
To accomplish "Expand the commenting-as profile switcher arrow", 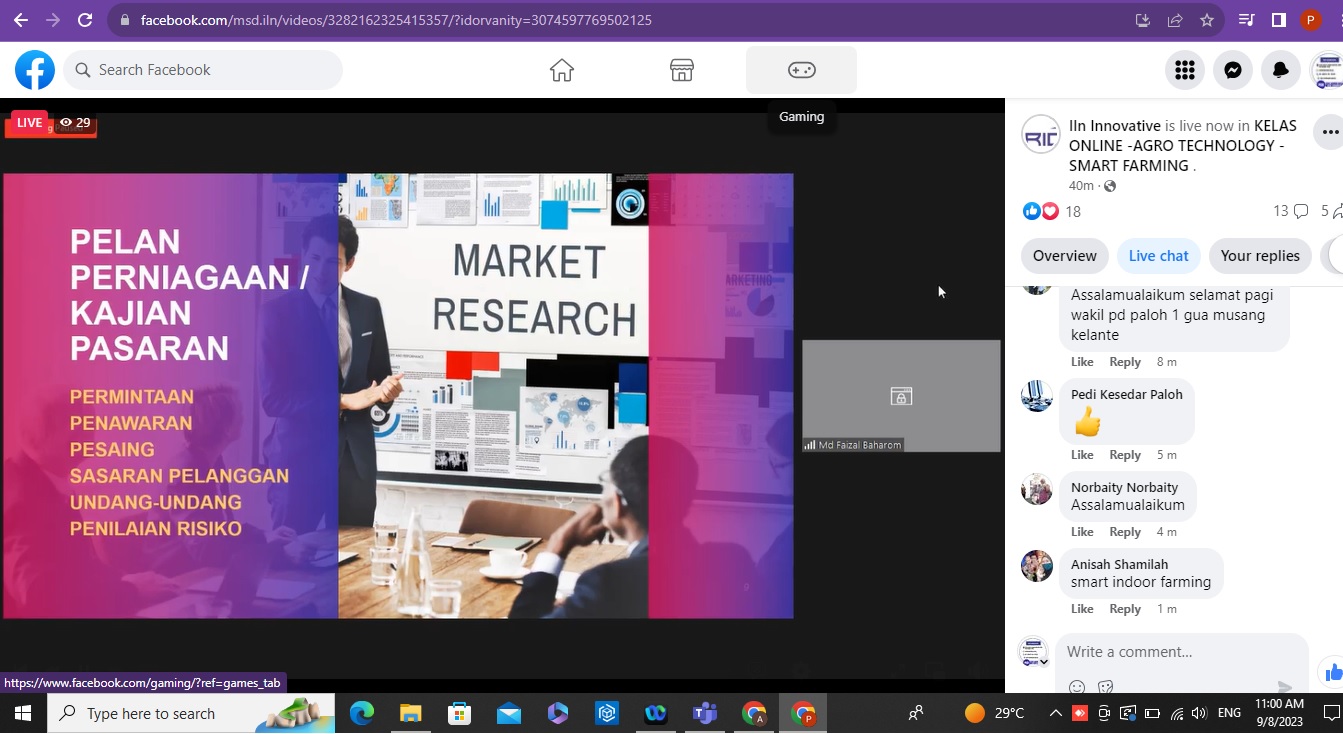I will click(1044, 661).
